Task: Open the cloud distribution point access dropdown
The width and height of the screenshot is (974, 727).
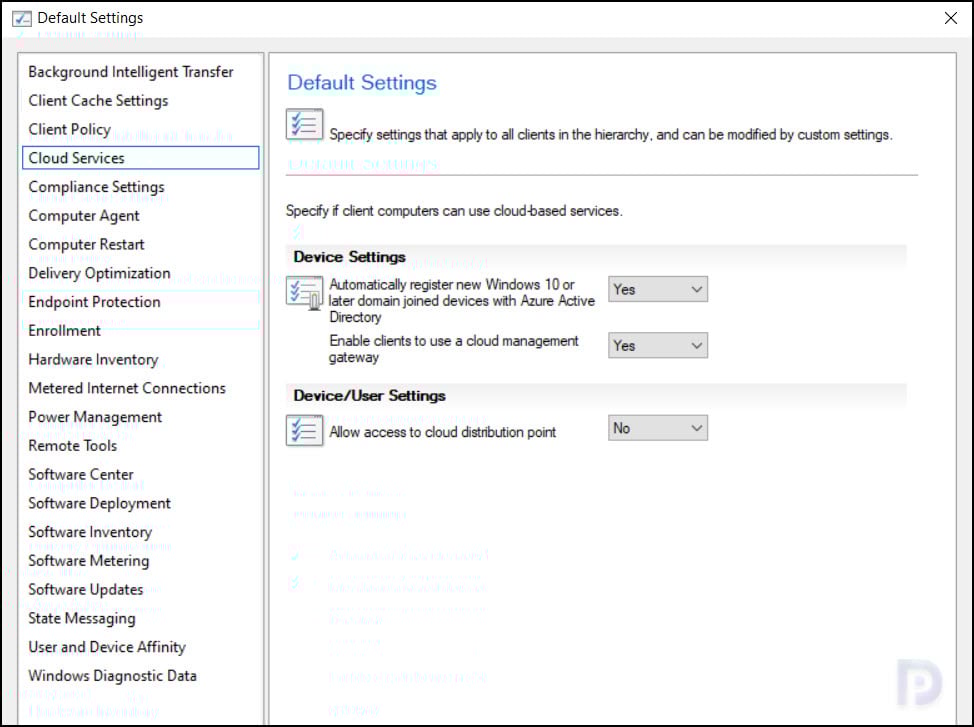Action: pos(658,428)
